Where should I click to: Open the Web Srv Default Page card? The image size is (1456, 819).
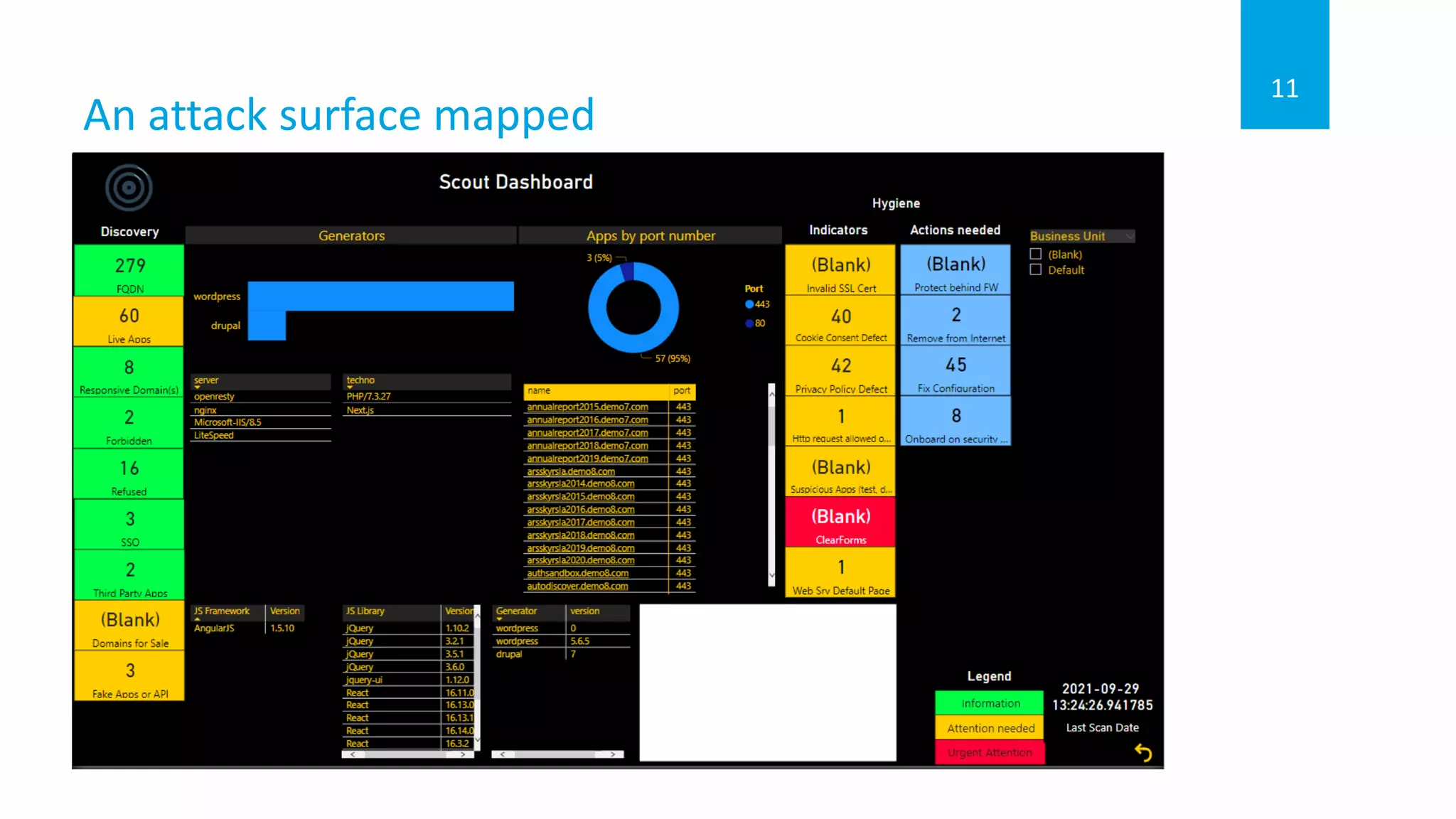click(x=840, y=573)
